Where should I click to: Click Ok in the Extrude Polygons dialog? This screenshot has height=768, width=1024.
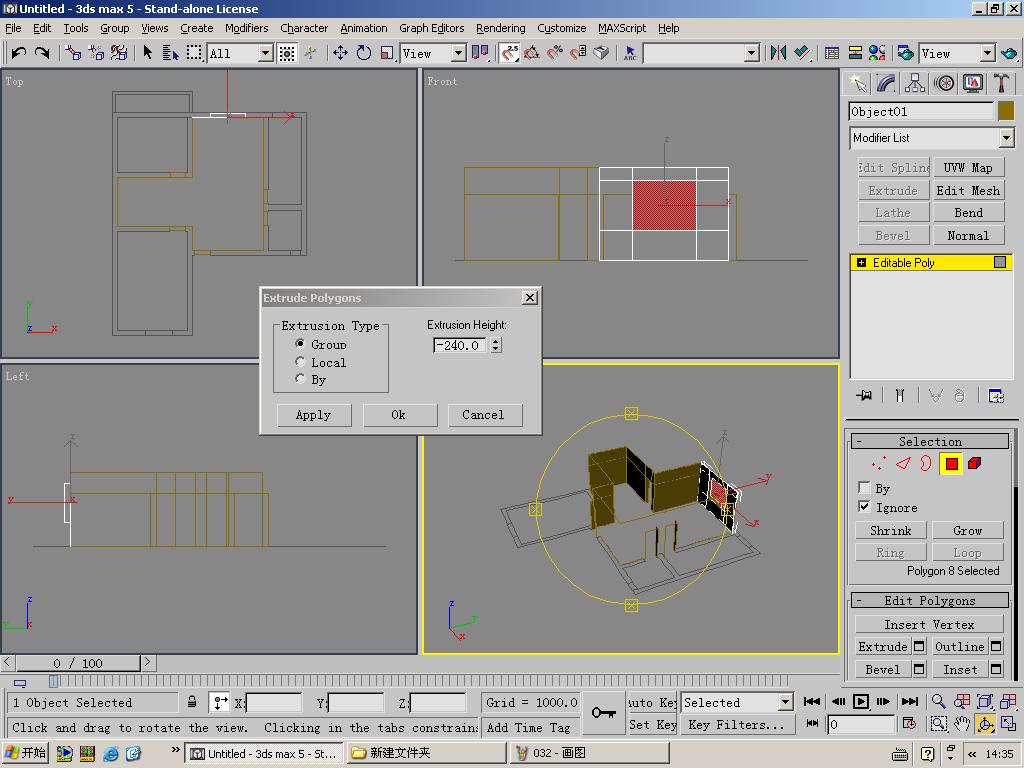point(399,415)
